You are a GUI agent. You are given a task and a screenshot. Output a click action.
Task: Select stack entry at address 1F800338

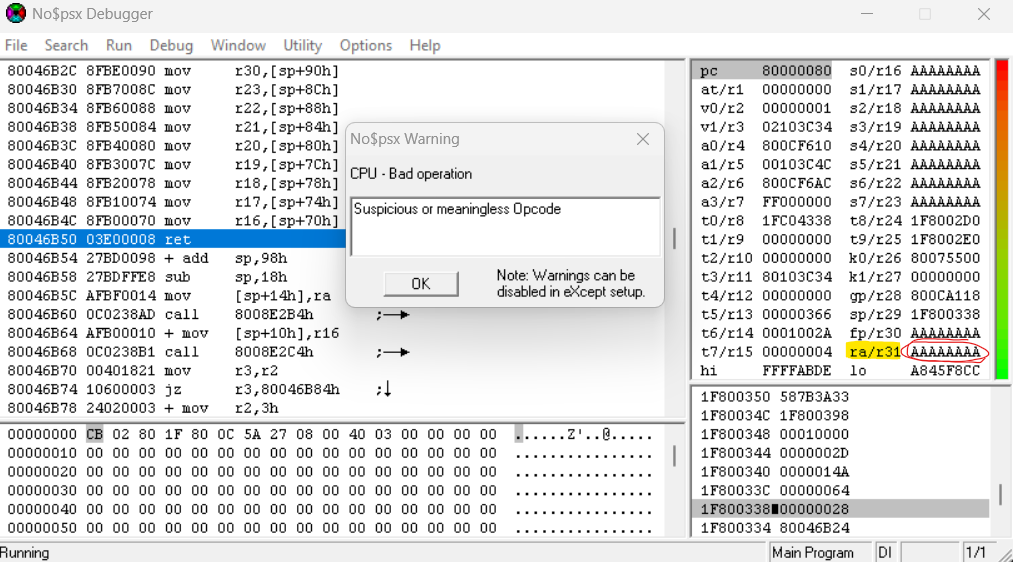click(840, 509)
